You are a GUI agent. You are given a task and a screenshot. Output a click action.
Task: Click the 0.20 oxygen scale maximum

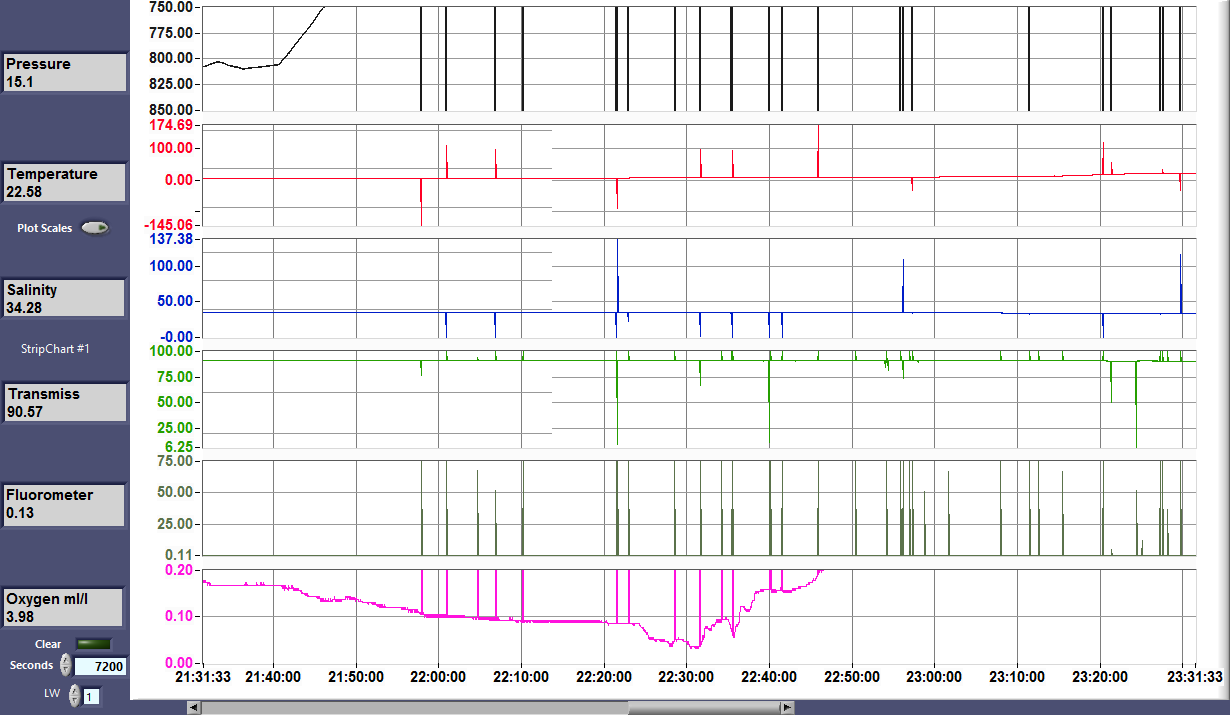(x=179, y=570)
